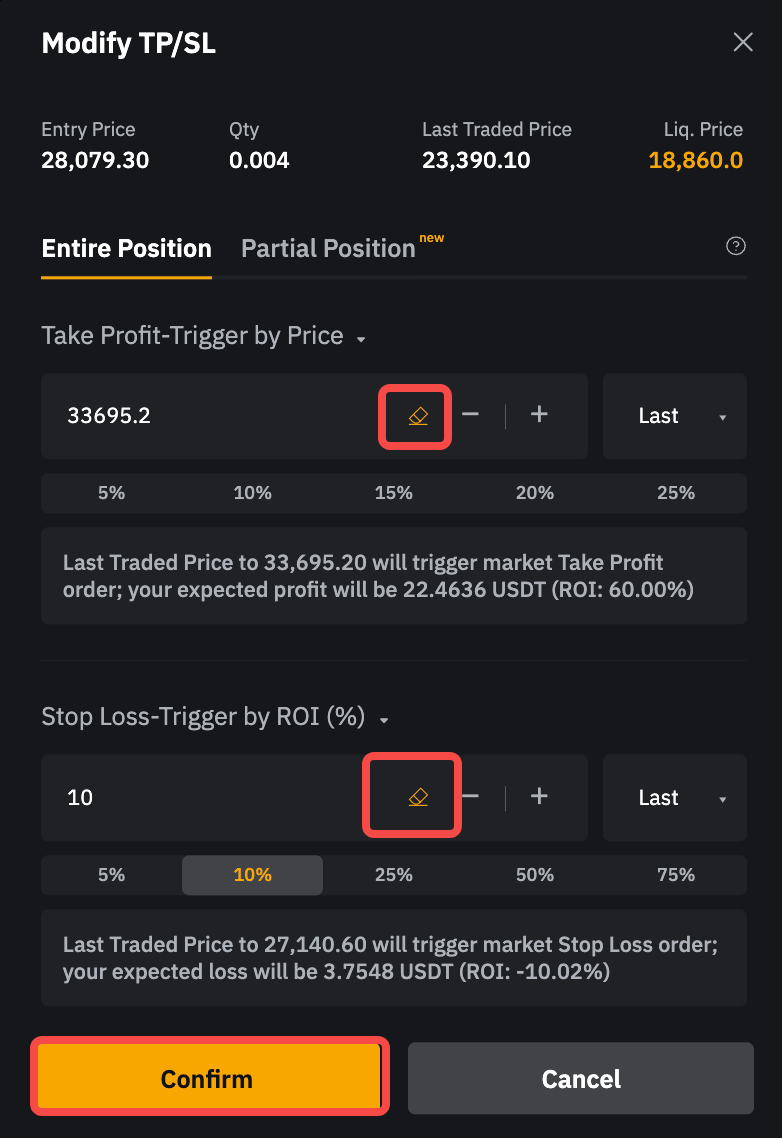Select the Entire Position tab
782x1138 pixels.
point(127,249)
